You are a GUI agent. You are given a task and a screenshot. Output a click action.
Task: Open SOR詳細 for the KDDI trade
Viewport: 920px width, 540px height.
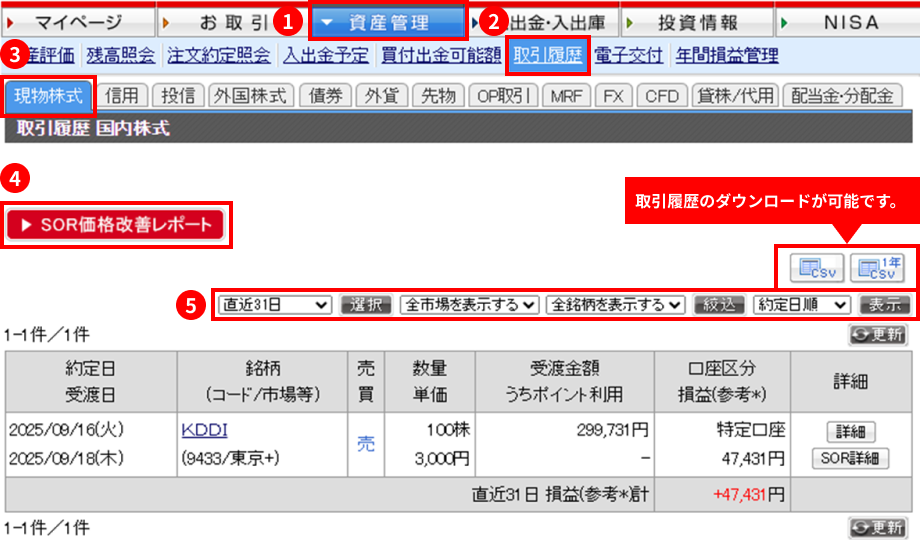tap(850, 459)
